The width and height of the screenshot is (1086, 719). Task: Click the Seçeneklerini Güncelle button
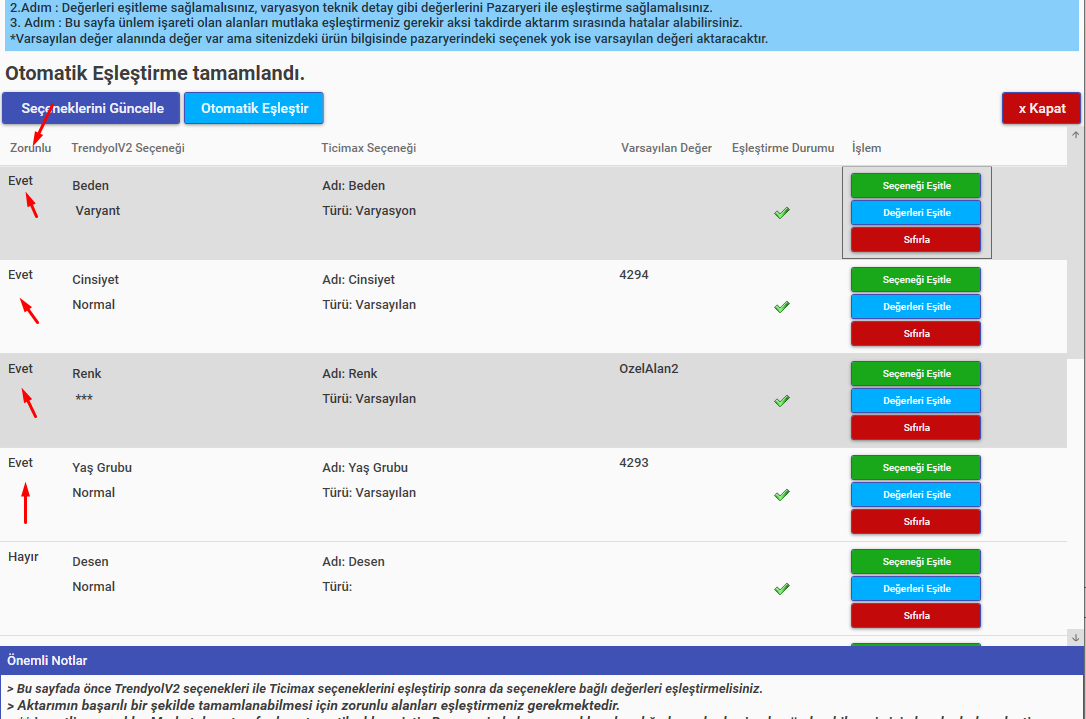click(91, 108)
